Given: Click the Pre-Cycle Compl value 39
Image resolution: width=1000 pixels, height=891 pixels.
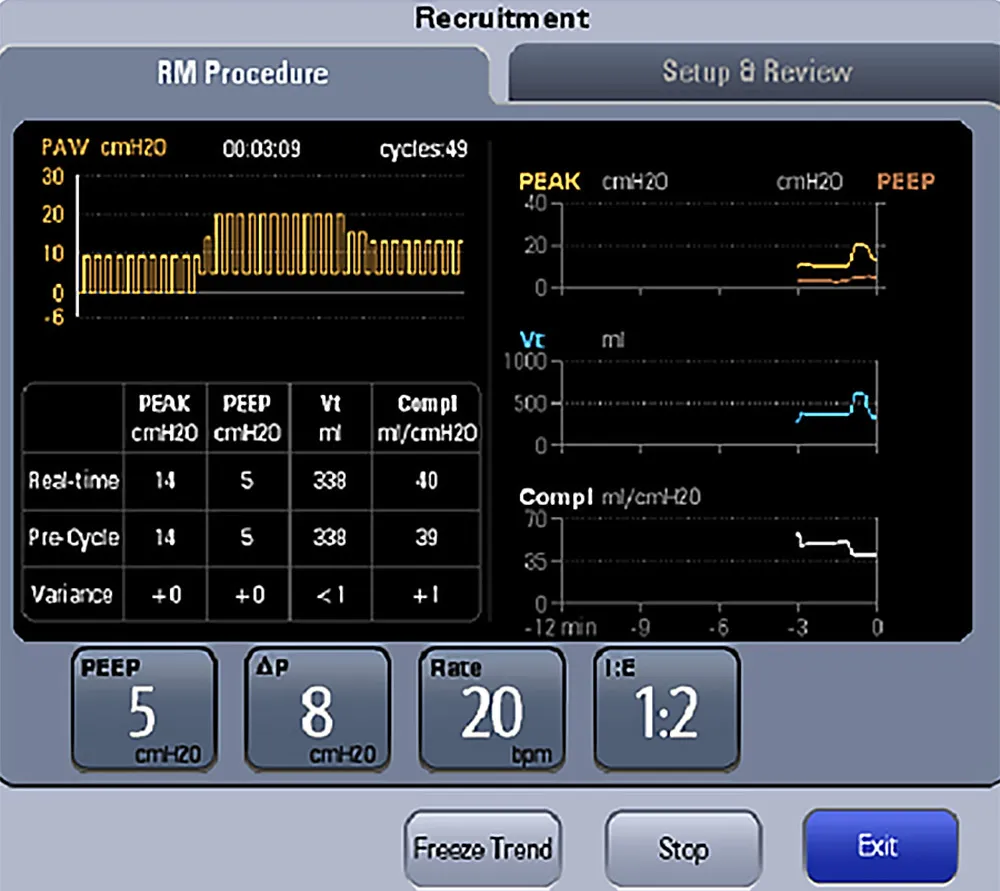Looking at the screenshot, I should point(426,538).
